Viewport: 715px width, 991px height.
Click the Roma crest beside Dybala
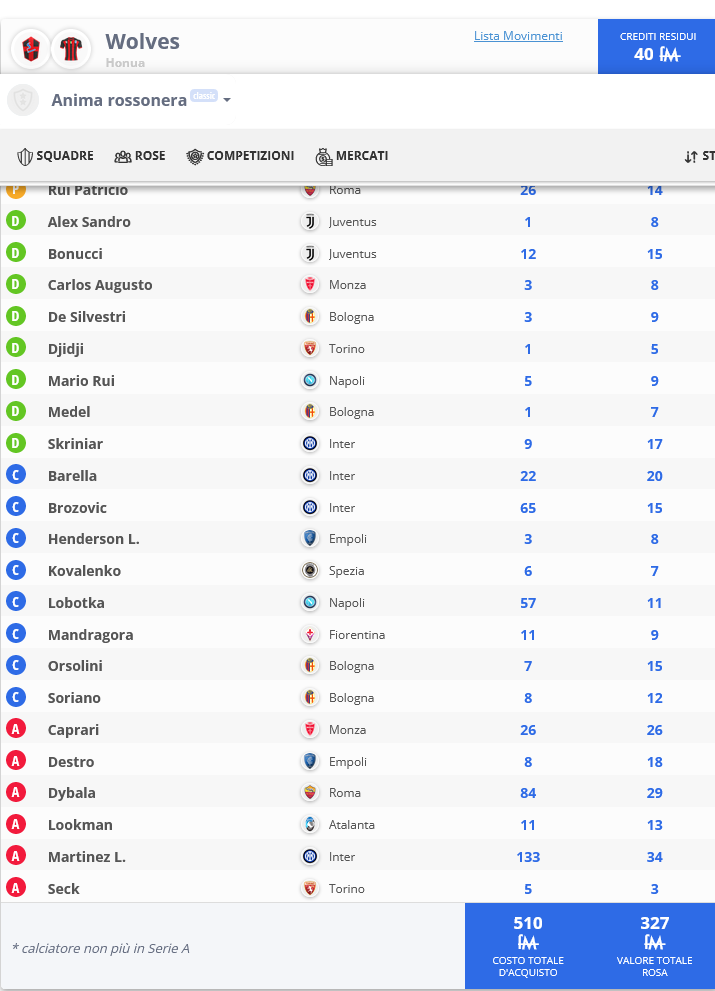(x=310, y=793)
